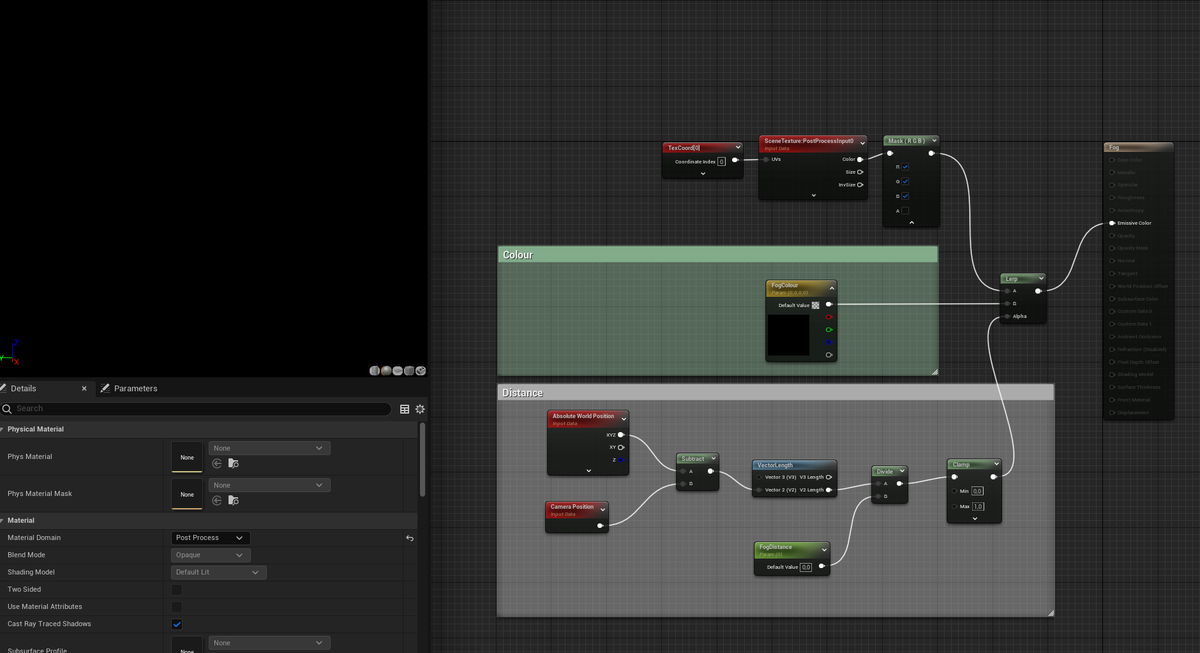
Task: Set preview mesh to cylinder shape
Action: point(375,371)
